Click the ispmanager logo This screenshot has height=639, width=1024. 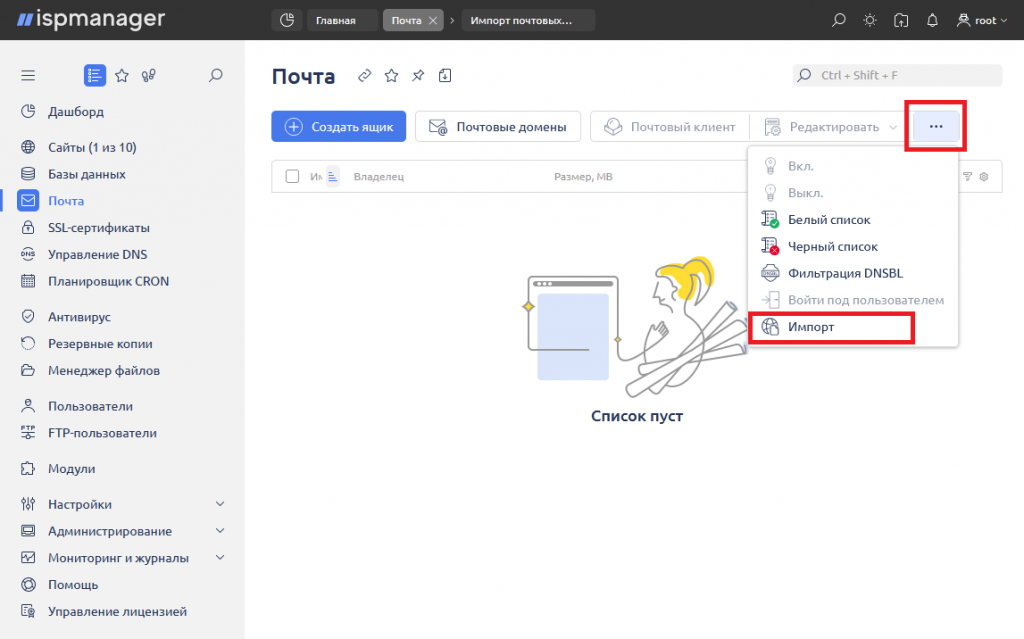(x=91, y=19)
